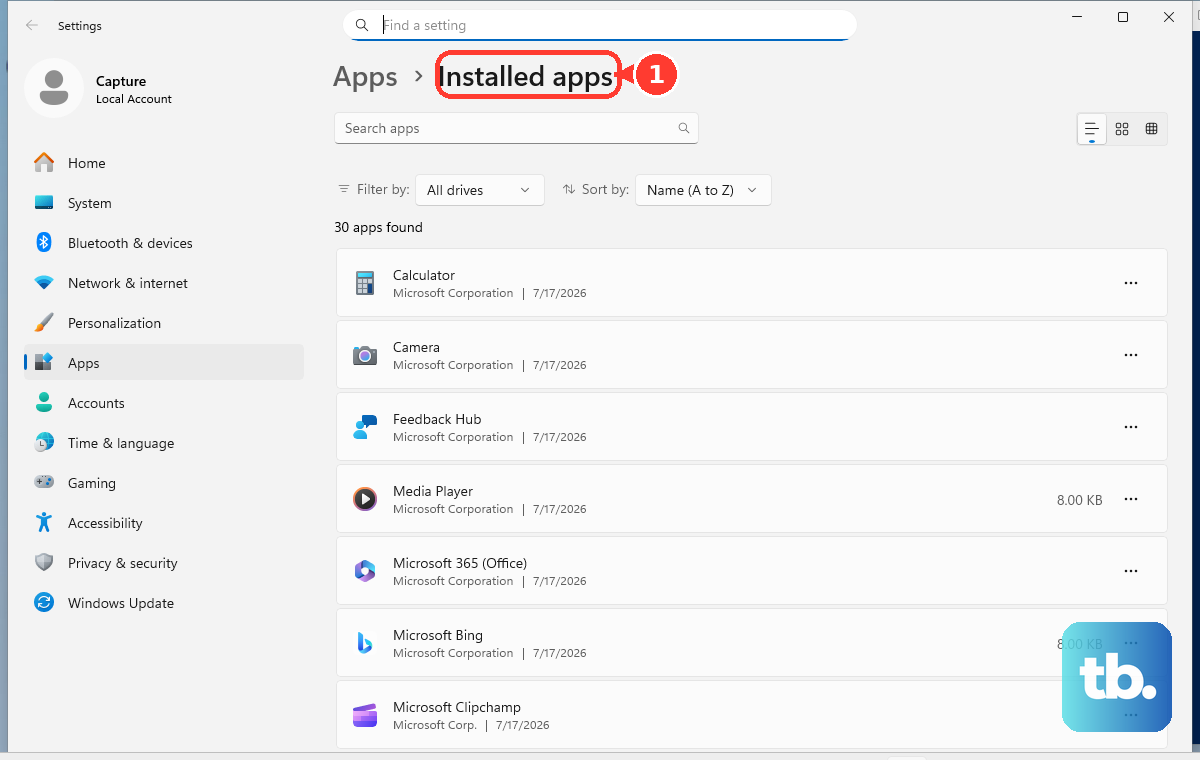Open the Gaming settings
Image resolution: width=1200 pixels, height=760 pixels.
click(x=164, y=483)
